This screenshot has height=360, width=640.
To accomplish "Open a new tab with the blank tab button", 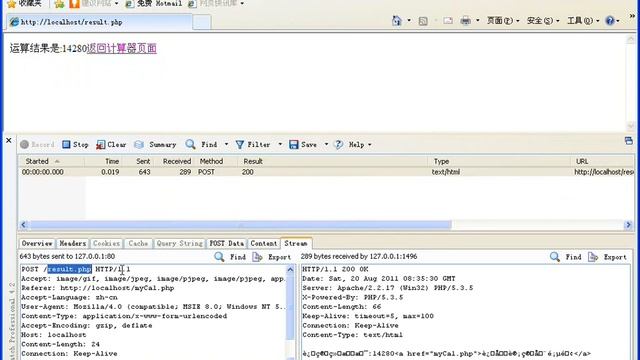I will [202, 22].
